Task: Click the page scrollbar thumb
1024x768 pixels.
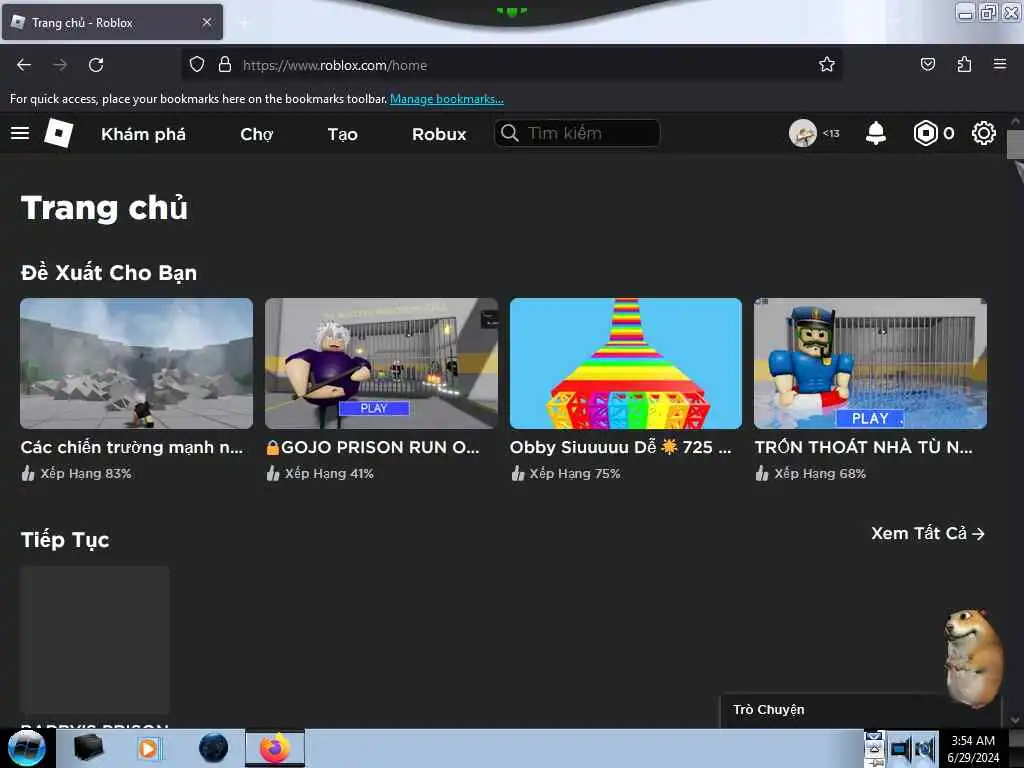Action: click(x=1015, y=144)
